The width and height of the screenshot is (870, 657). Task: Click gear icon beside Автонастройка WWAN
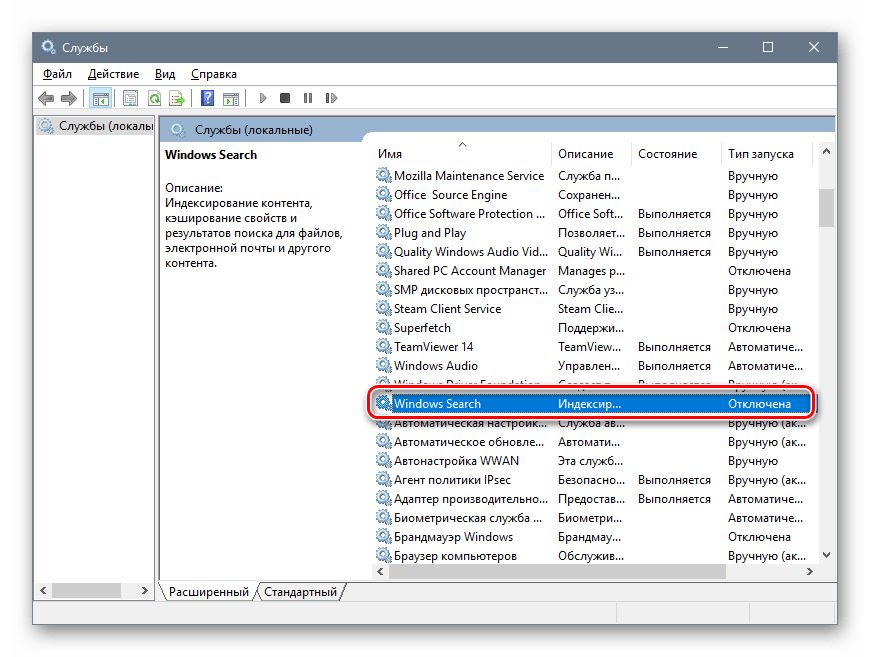(x=383, y=460)
